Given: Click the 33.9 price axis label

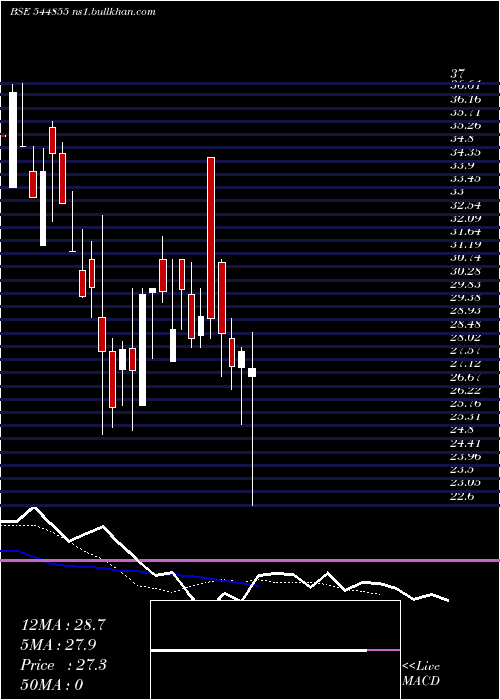Looking at the screenshot, I should [462, 166].
